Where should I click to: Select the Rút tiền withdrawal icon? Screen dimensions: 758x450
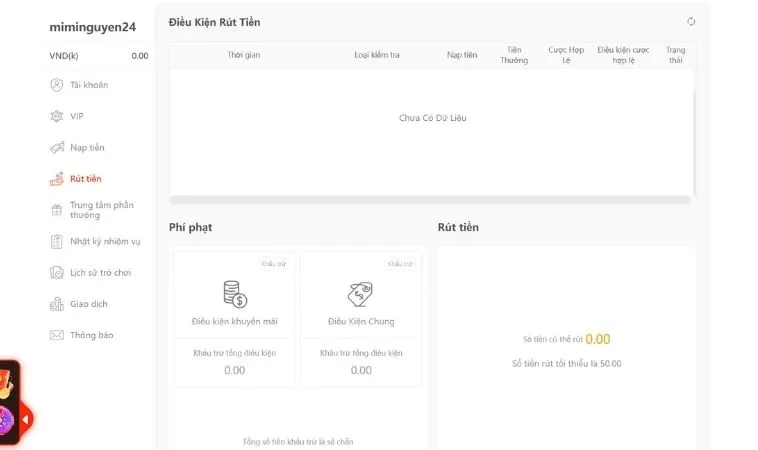[x=57, y=179]
